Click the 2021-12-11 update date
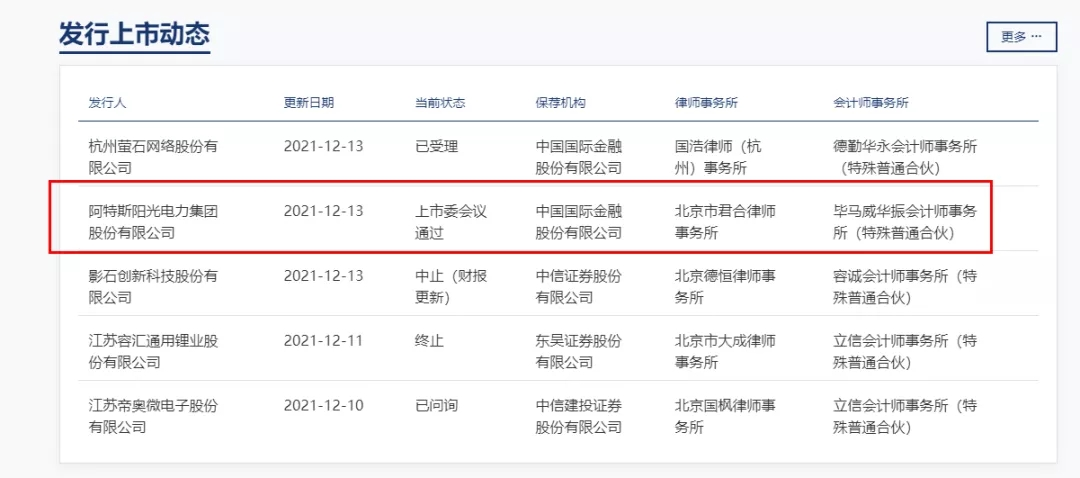Screen dimensions: 1080x478 323,340
